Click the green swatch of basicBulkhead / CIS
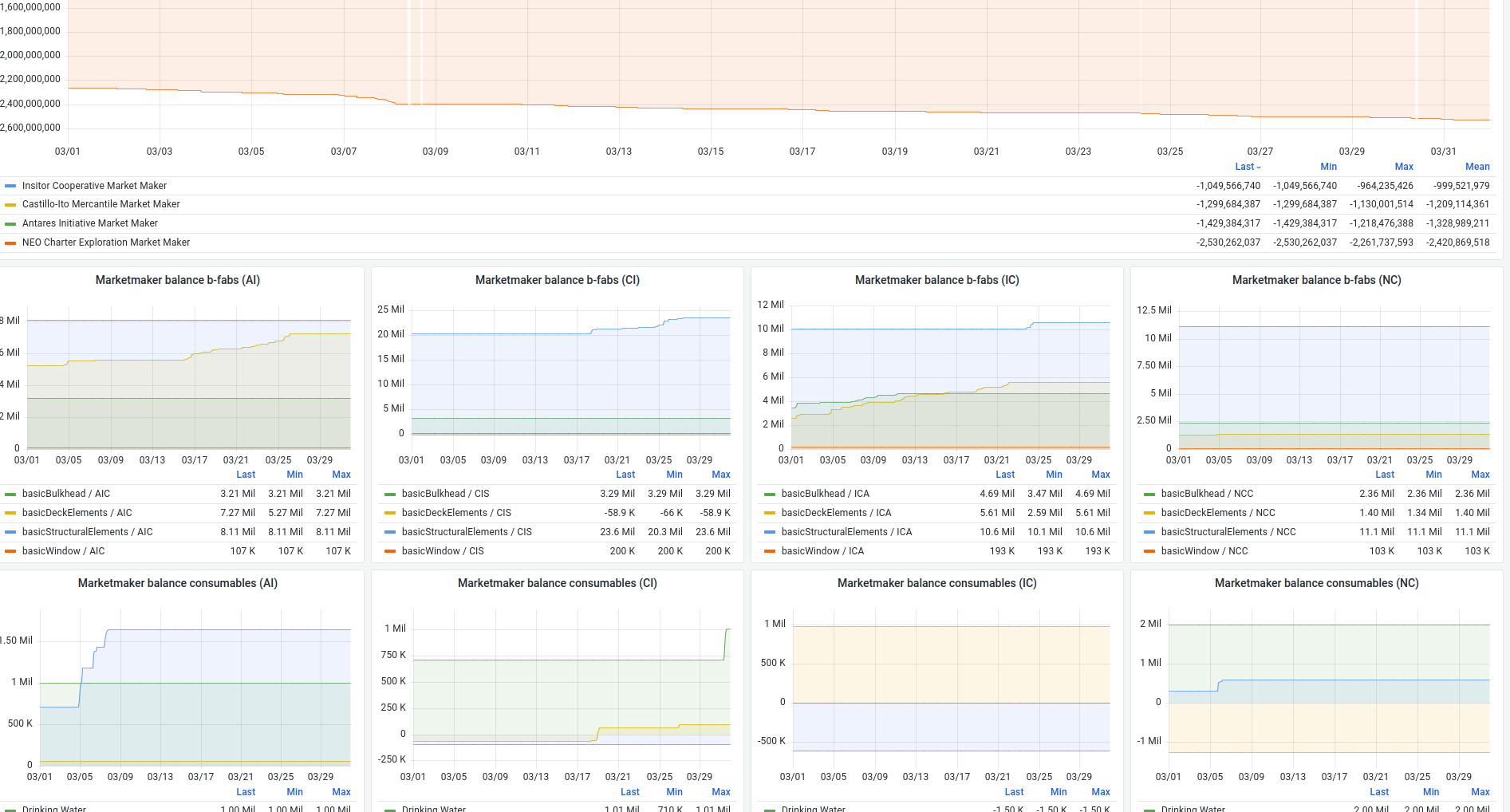The height and width of the screenshot is (812, 1510). click(390, 495)
